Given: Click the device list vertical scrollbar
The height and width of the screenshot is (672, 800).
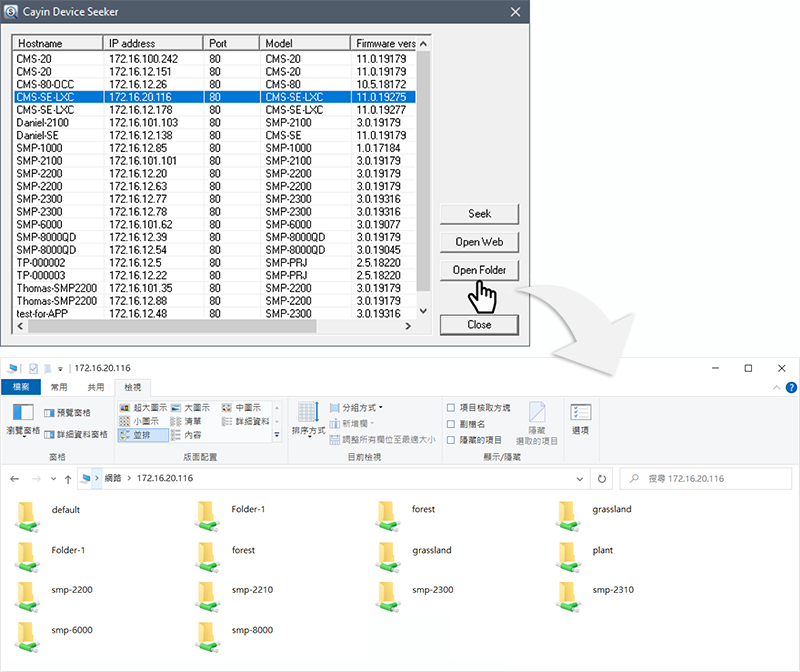Looking at the screenshot, I should pyautogui.click(x=423, y=170).
